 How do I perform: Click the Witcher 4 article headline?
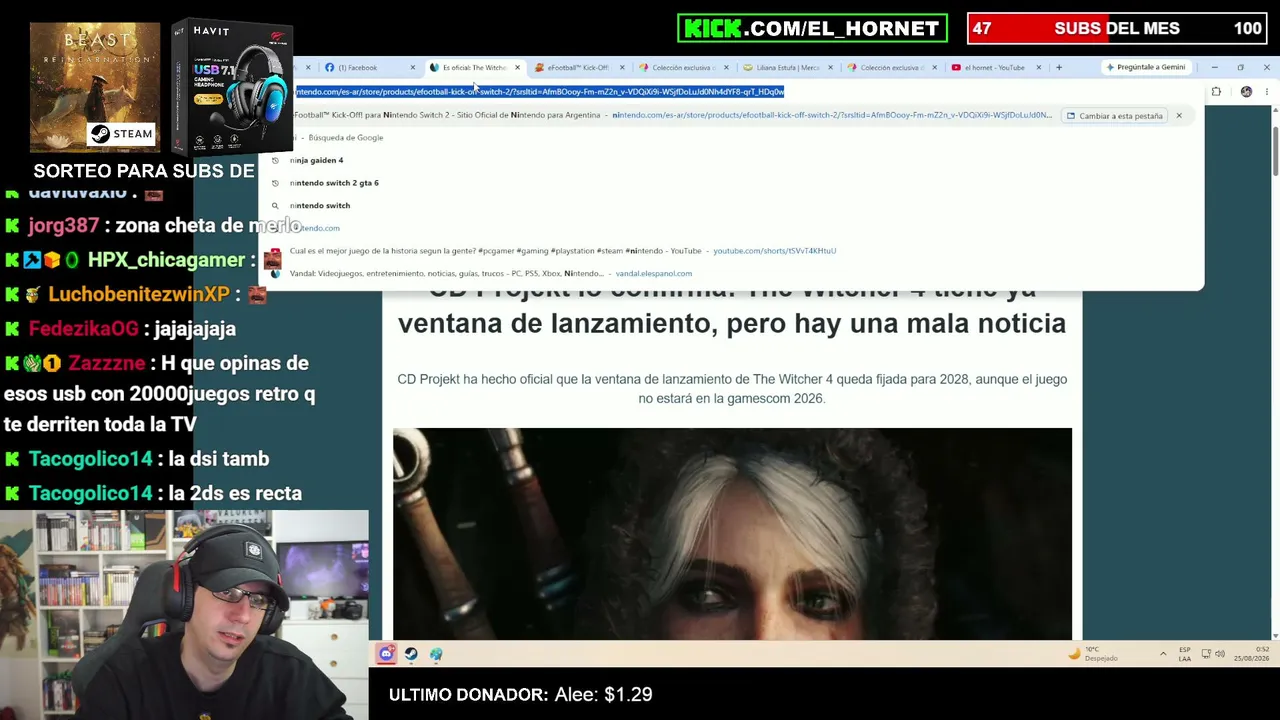pos(732,307)
